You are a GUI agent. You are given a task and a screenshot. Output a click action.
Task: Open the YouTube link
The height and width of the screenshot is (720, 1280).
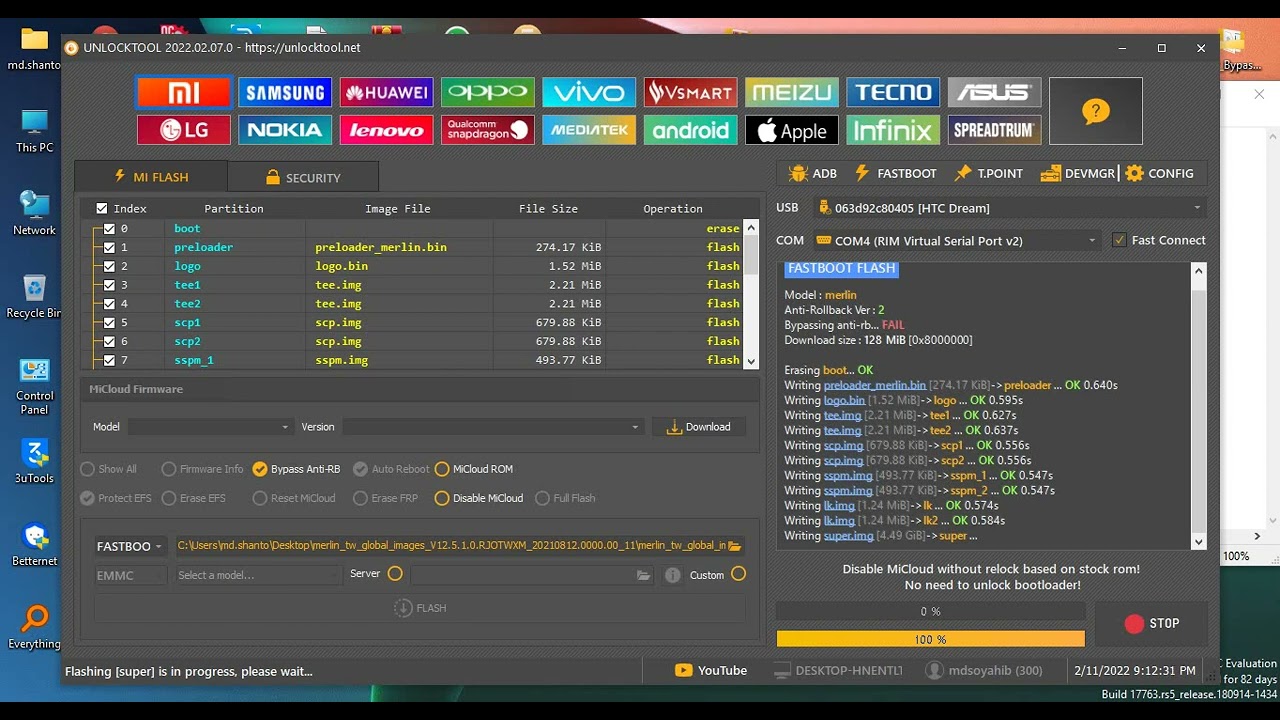point(711,670)
